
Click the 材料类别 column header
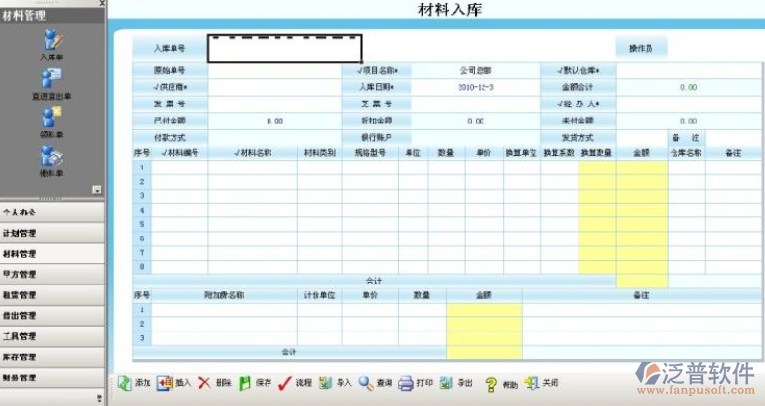[320, 153]
